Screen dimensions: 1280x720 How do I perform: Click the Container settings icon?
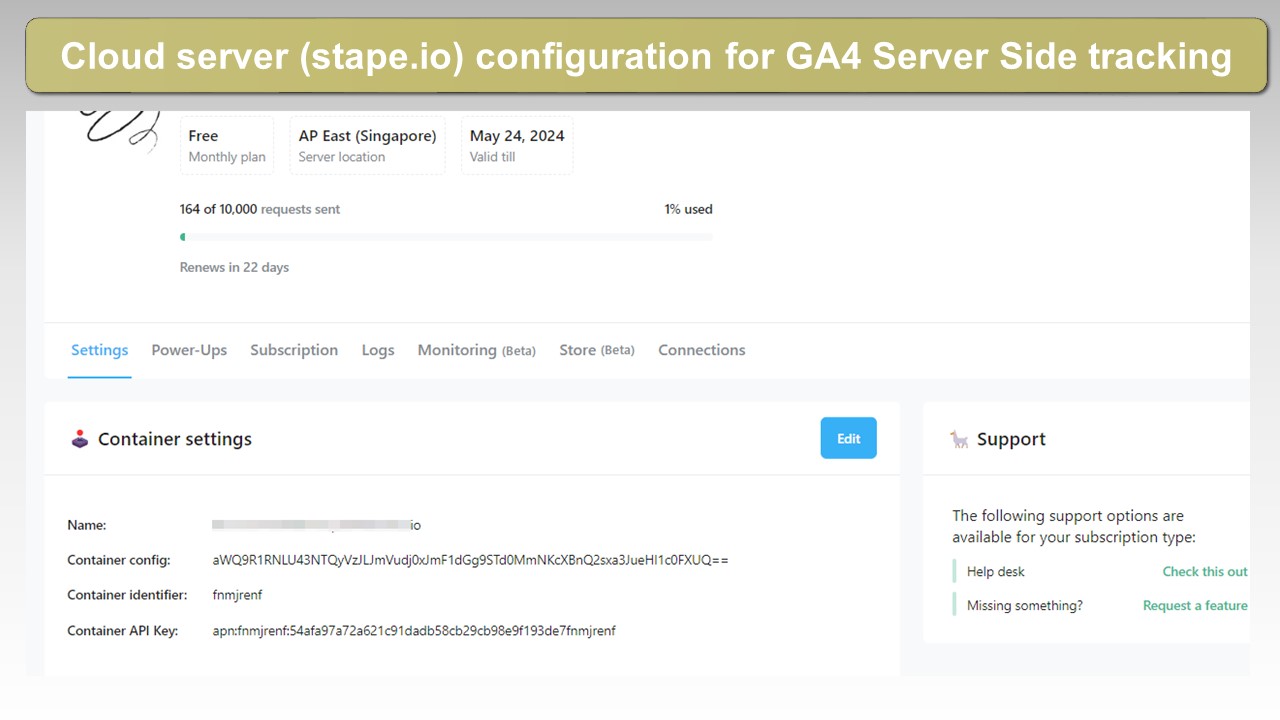click(80, 438)
